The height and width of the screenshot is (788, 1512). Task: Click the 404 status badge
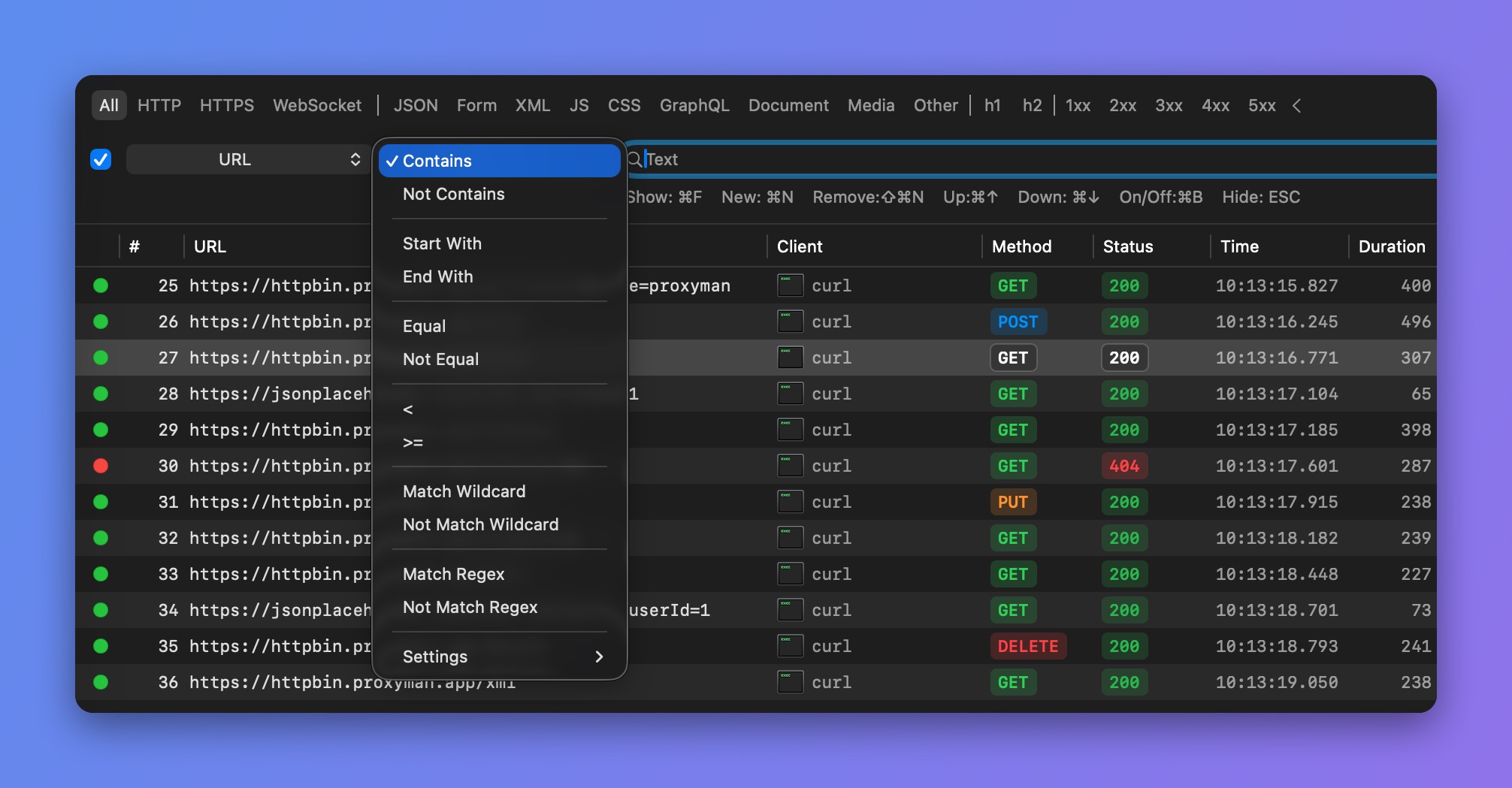click(x=1124, y=466)
